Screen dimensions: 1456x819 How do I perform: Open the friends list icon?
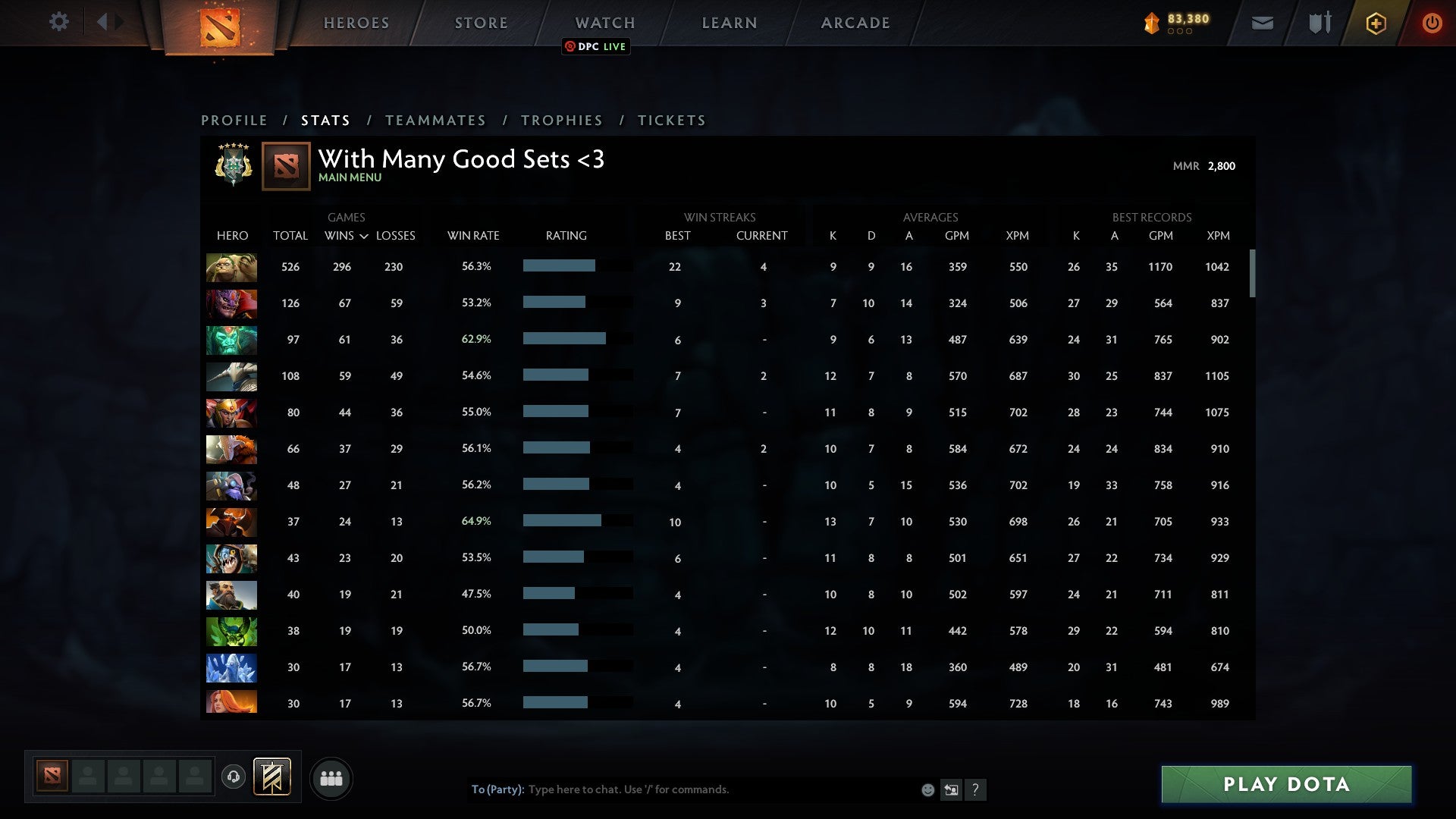click(x=331, y=777)
